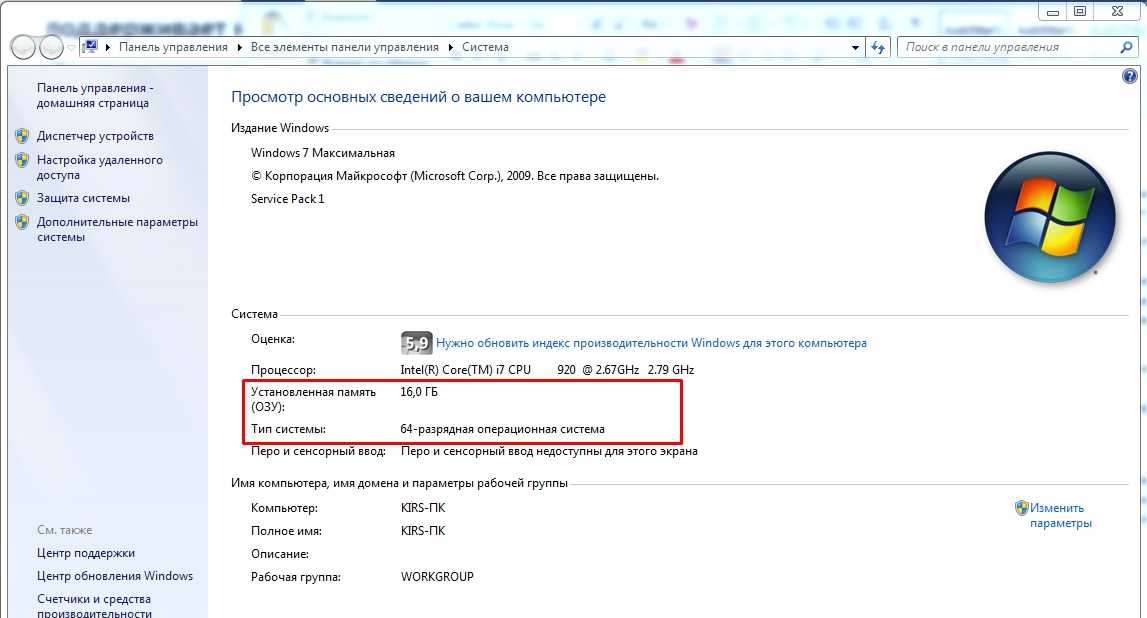
Task: Open help via the blue question mark icon
Action: pyautogui.click(x=1130, y=76)
